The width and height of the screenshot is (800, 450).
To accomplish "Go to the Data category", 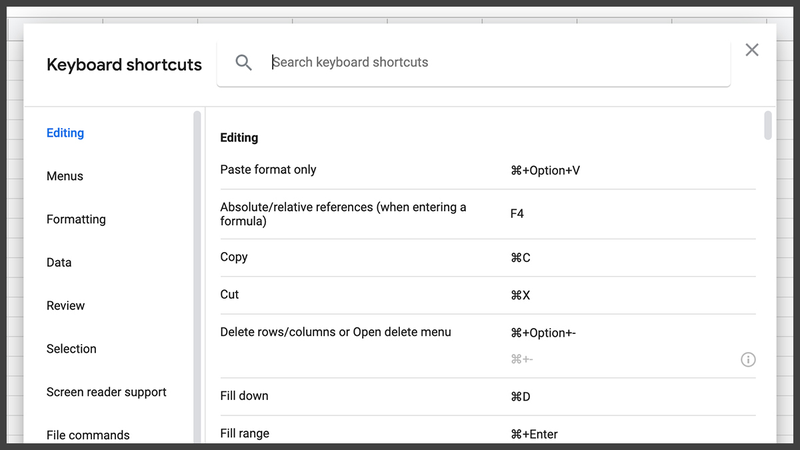I will point(59,263).
